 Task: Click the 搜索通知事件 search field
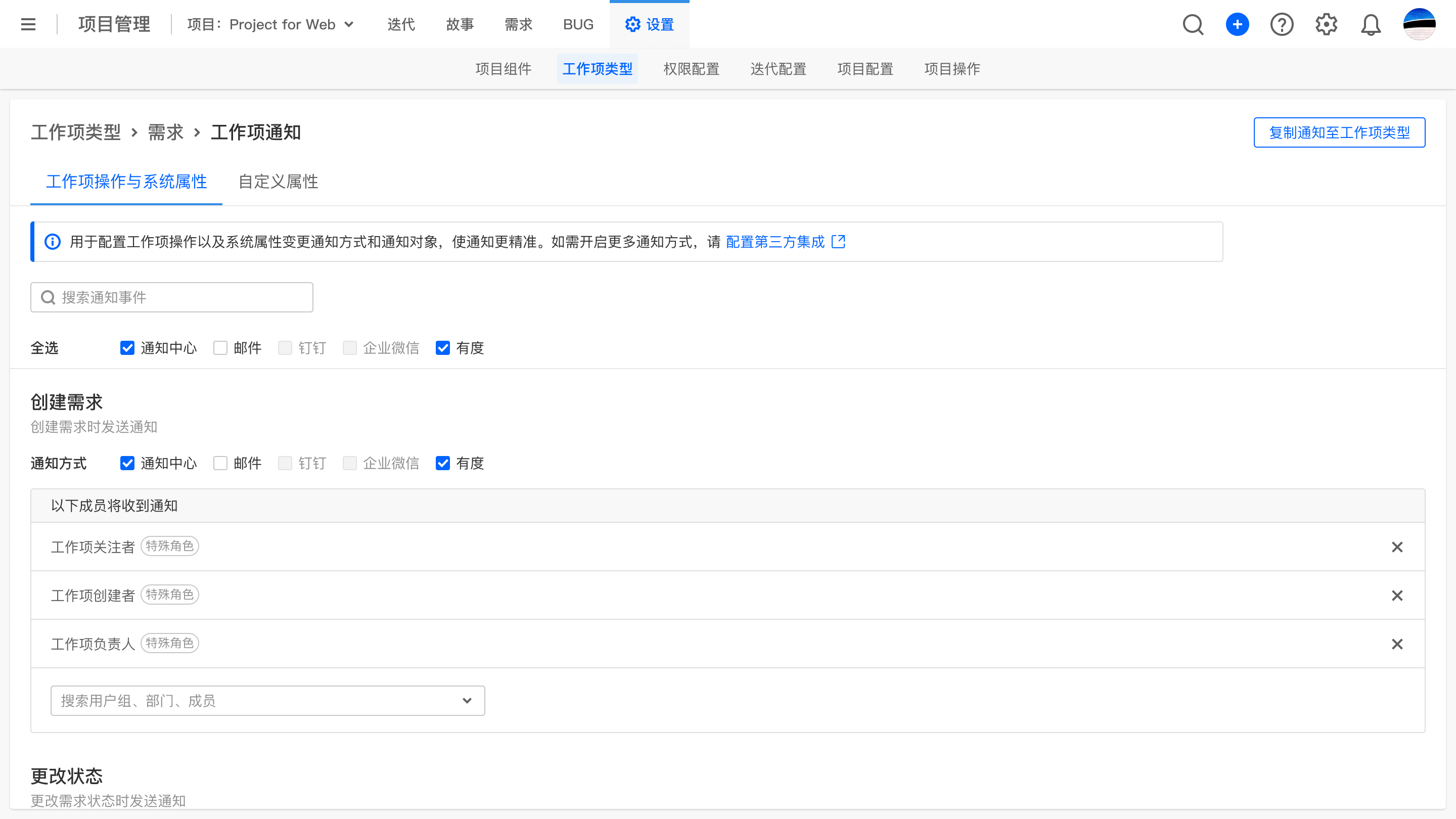(172, 297)
